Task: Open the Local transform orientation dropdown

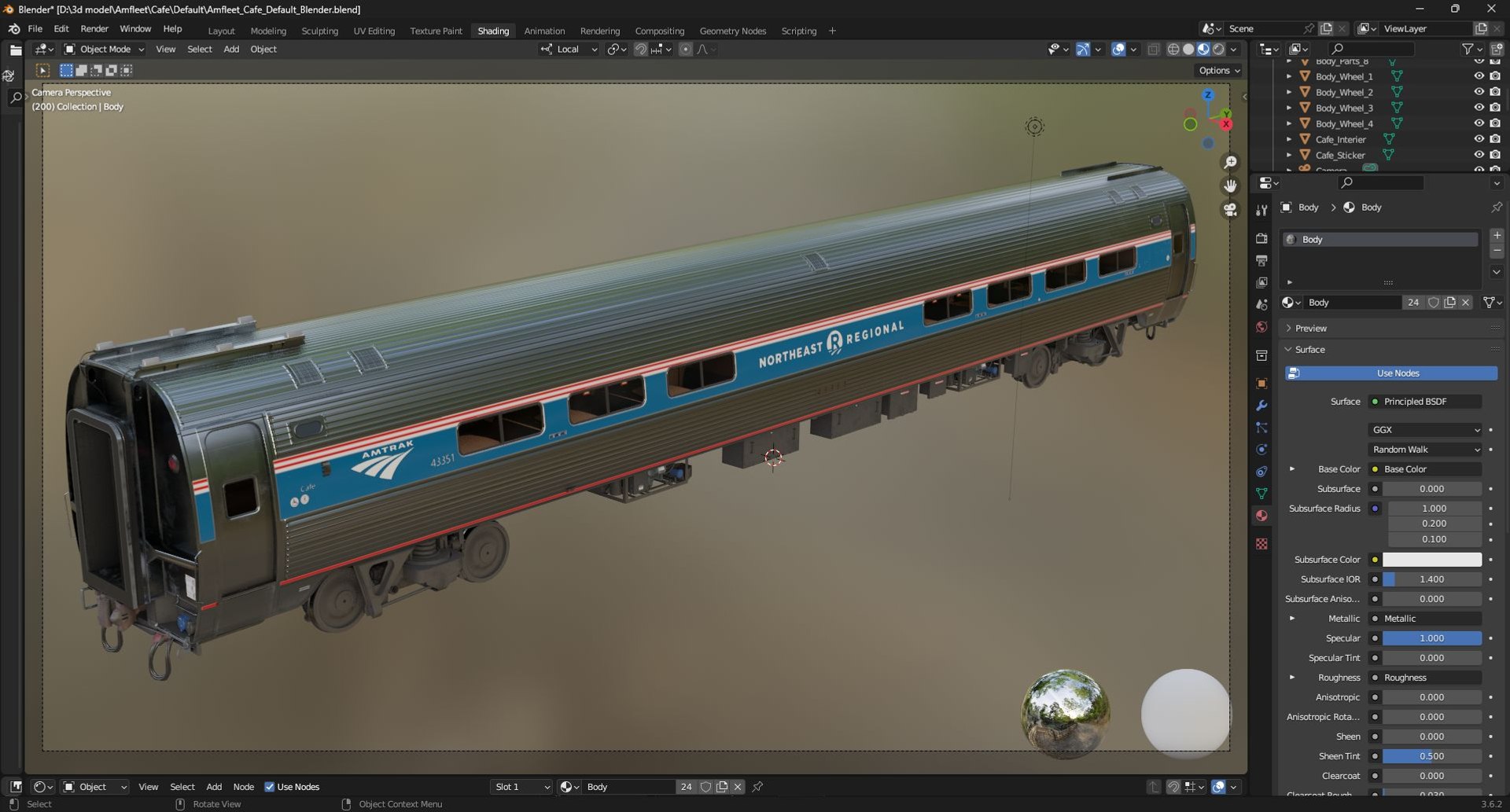Action: point(569,49)
